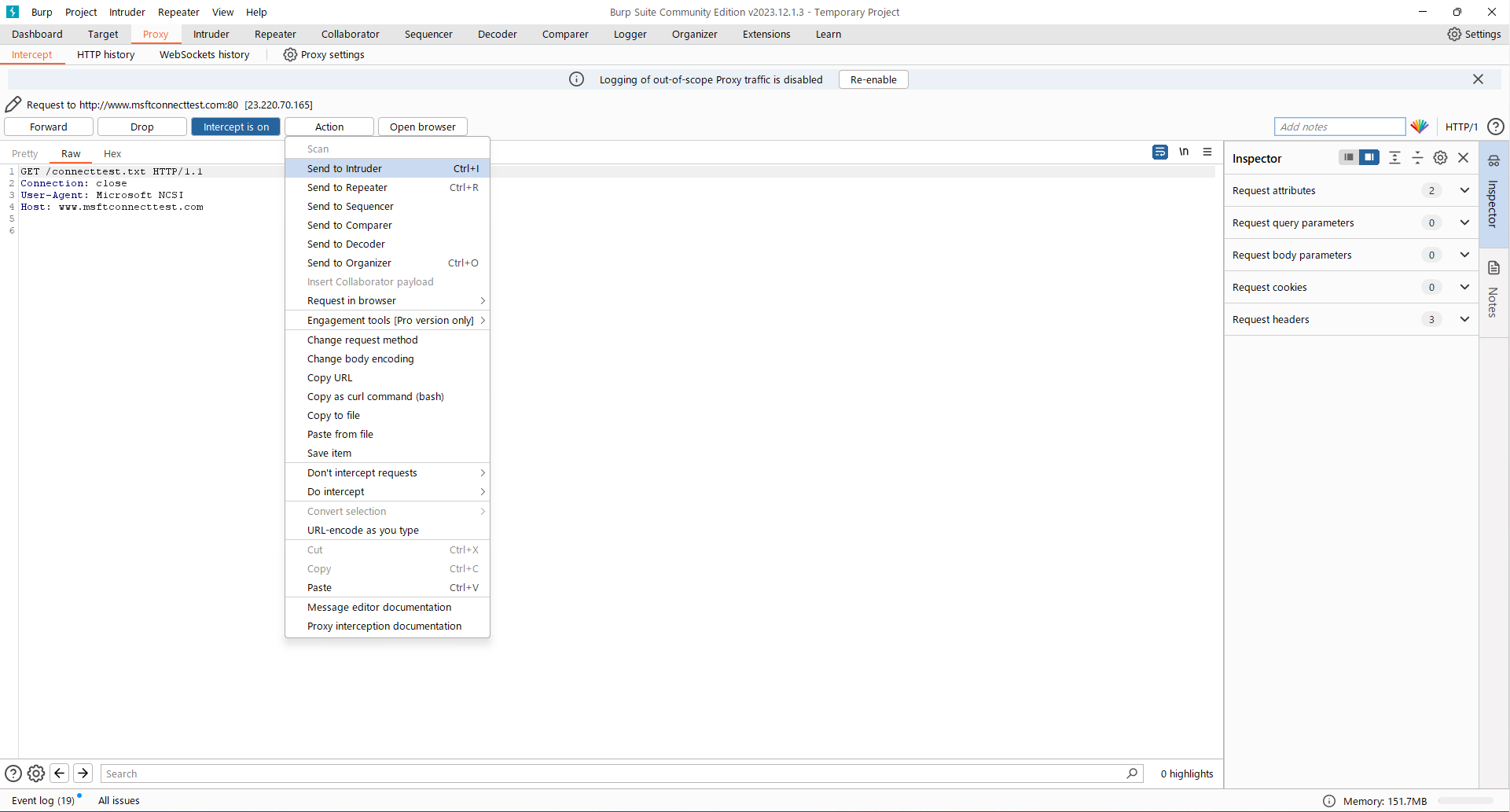Click the Forward button

click(49, 127)
